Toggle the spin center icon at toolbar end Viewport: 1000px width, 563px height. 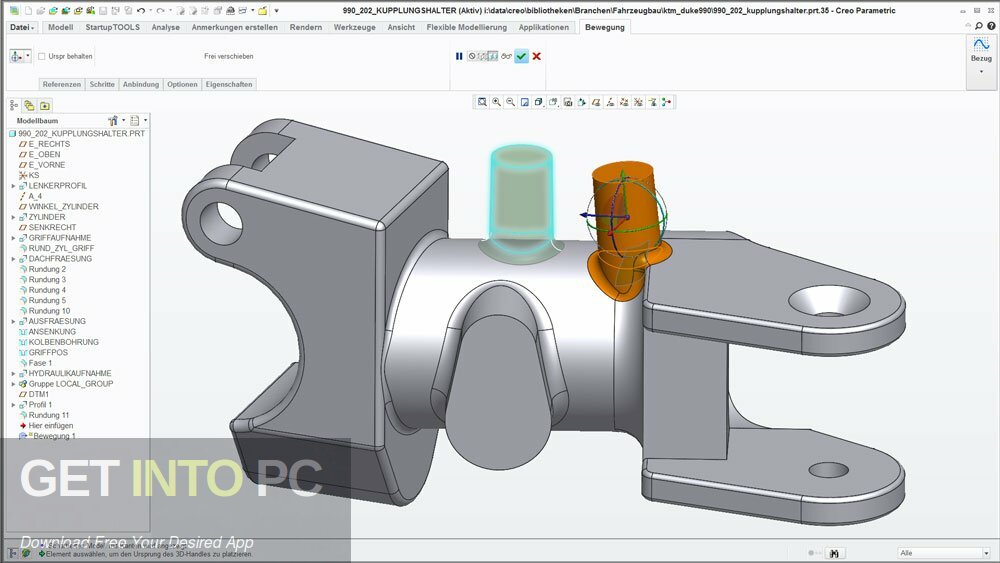(667, 102)
